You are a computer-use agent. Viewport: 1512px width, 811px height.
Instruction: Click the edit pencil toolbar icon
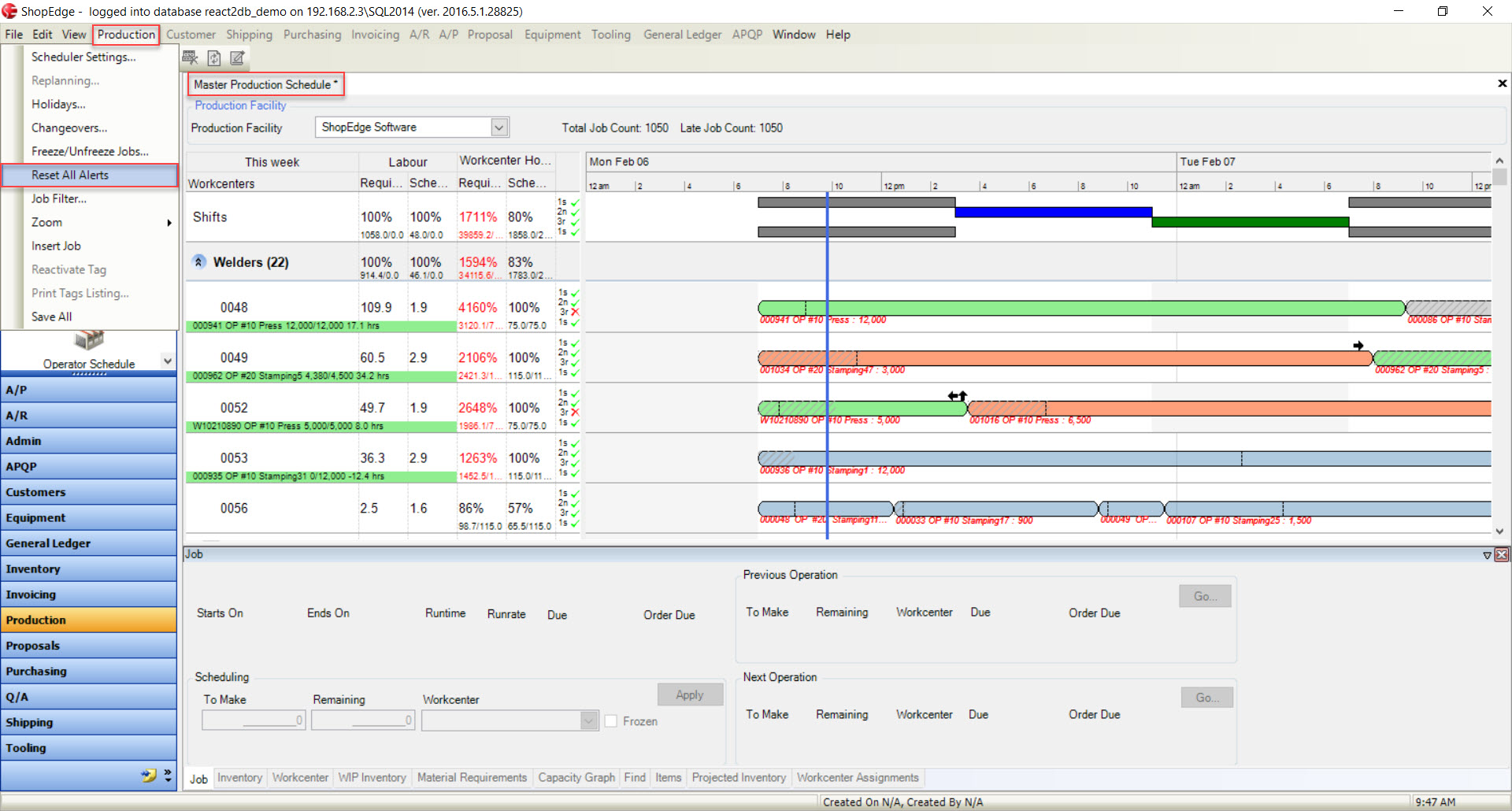(x=237, y=57)
